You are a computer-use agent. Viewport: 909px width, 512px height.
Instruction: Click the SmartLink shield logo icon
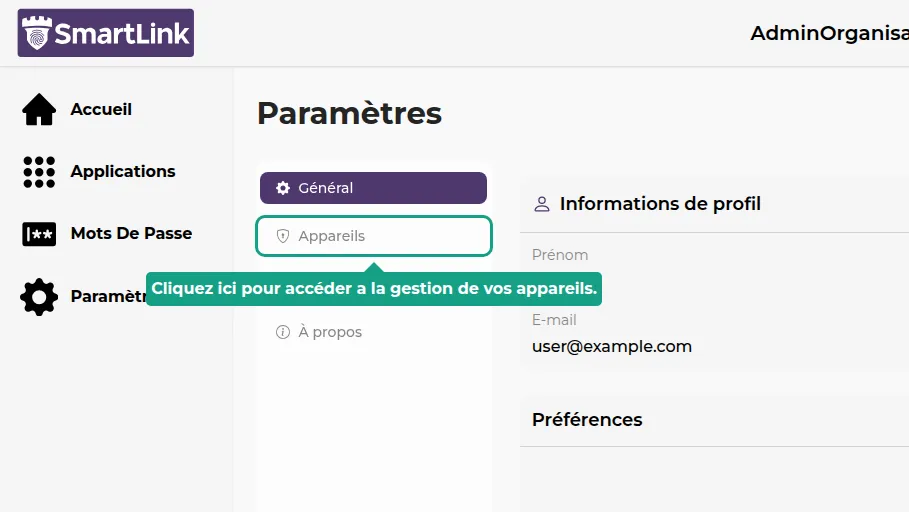(36, 33)
